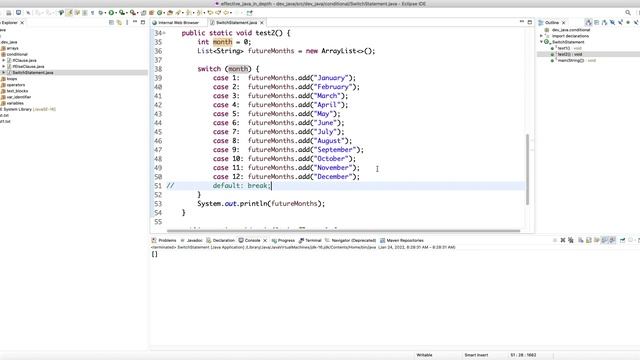
Task: Click line number 51 in the gutter
Action: 158,186
